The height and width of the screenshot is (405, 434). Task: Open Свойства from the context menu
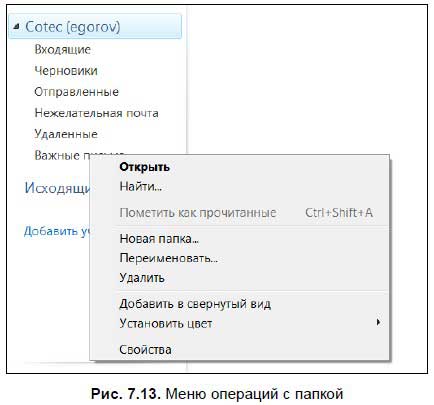click(x=145, y=350)
